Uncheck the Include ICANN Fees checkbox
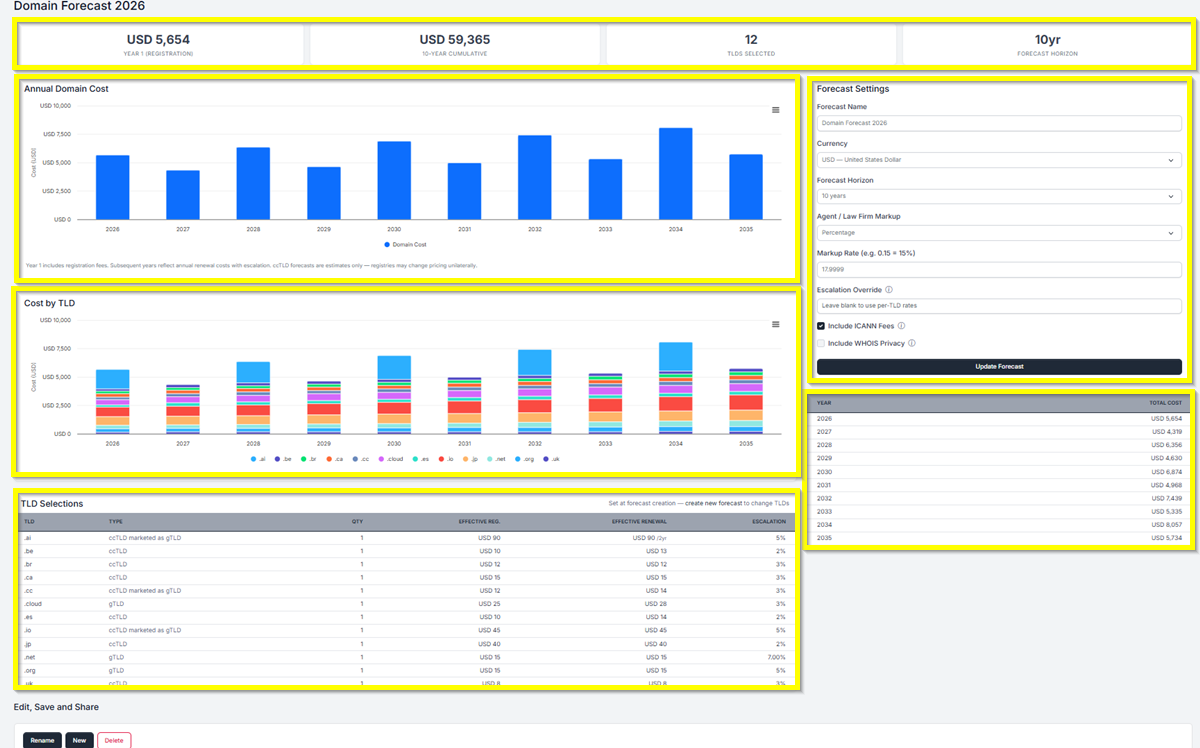 pos(821,325)
